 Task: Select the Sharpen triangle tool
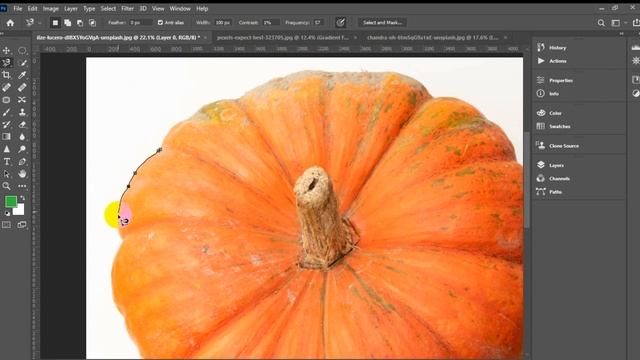7,149
